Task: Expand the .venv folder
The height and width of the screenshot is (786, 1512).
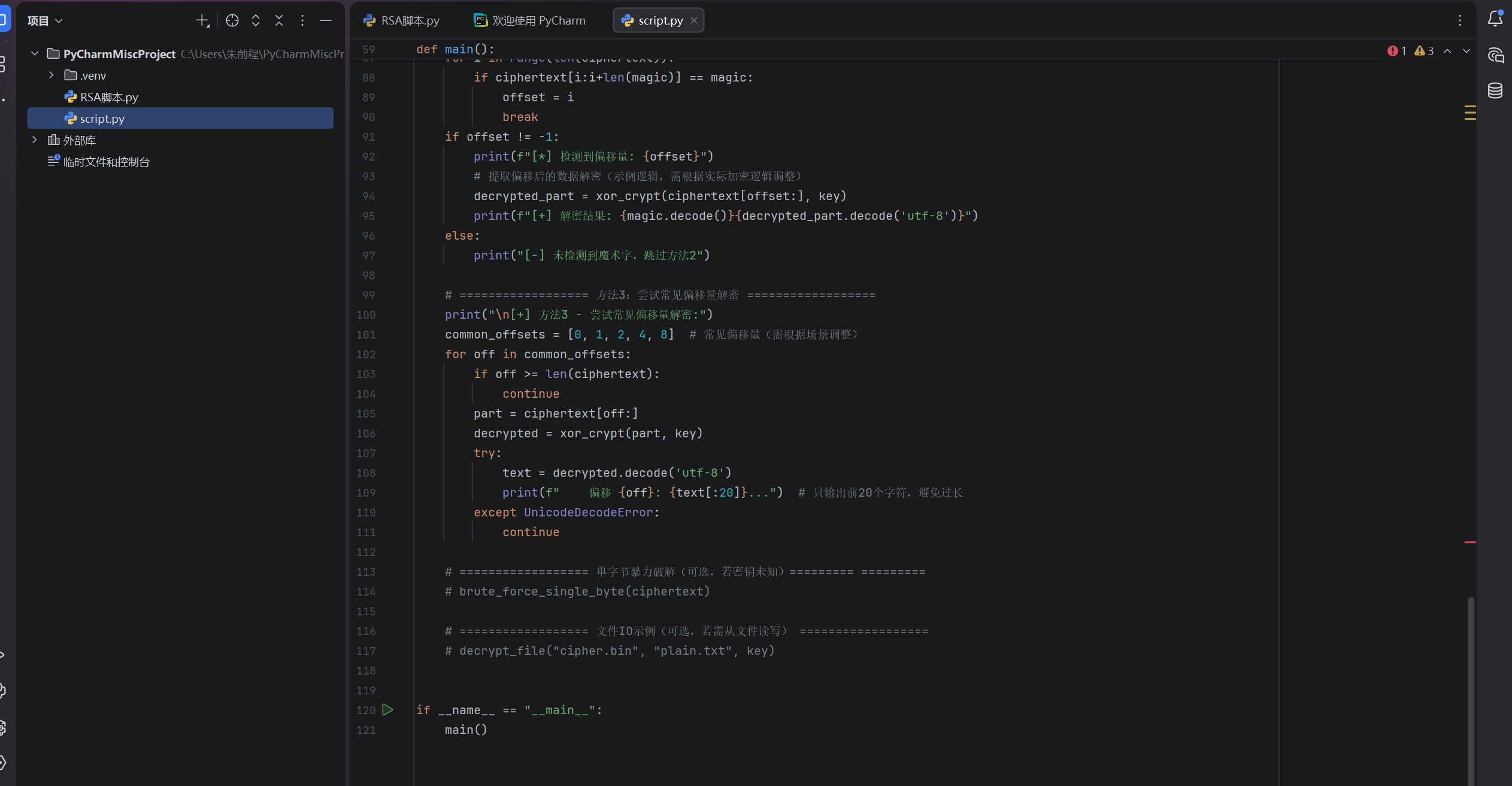Action: click(51, 75)
